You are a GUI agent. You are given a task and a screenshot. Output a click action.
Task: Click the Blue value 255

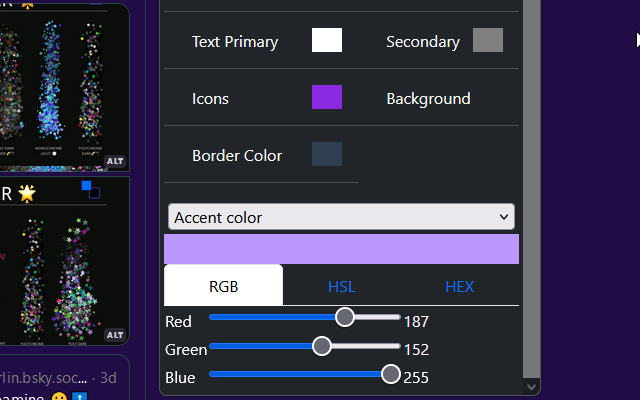pyautogui.click(x=416, y=378)
